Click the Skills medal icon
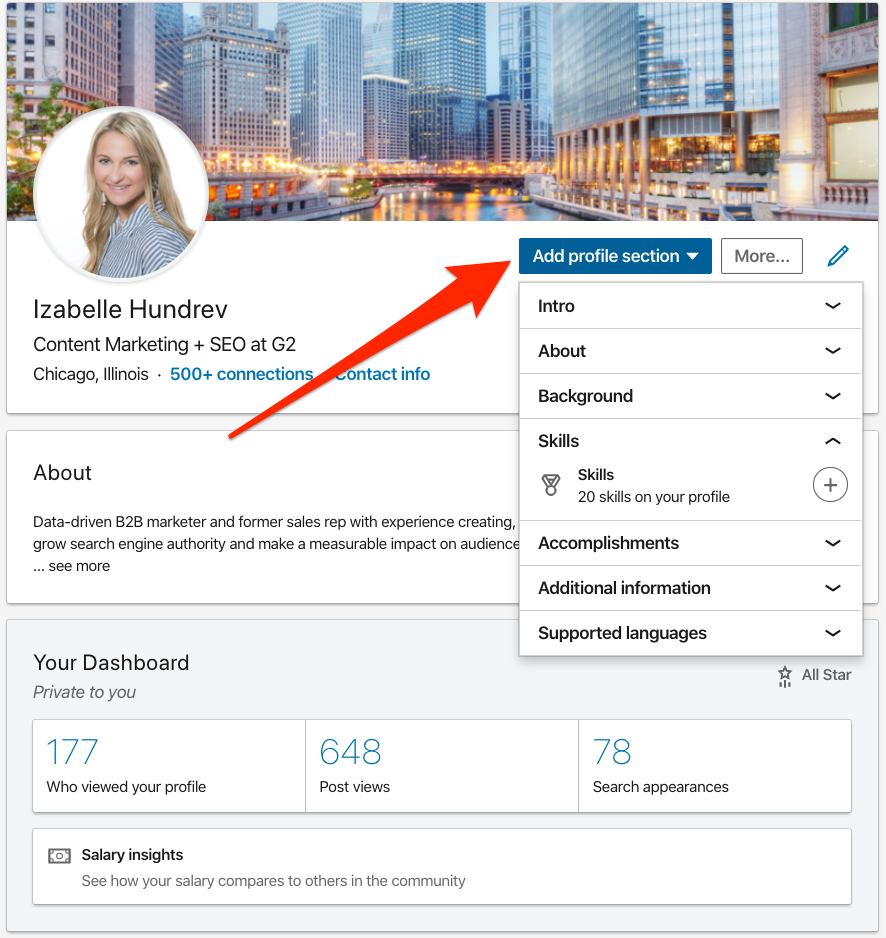Screen dimensions: 886x938 [551, 484]
